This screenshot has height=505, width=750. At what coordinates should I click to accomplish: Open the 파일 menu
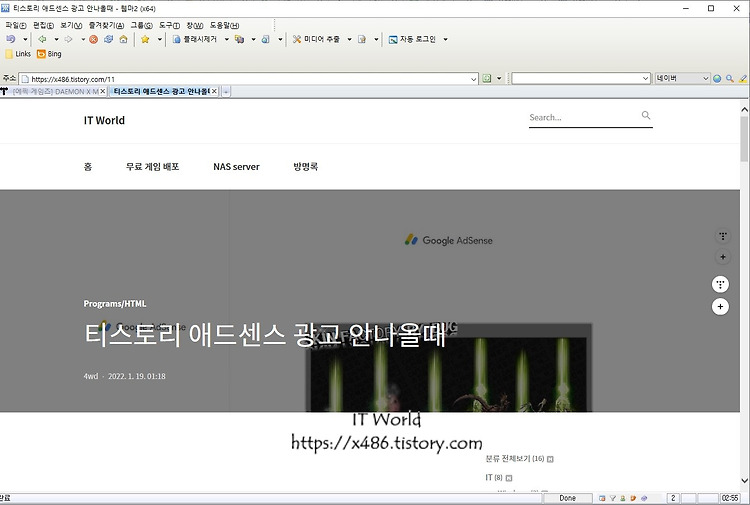pos(16,25)
